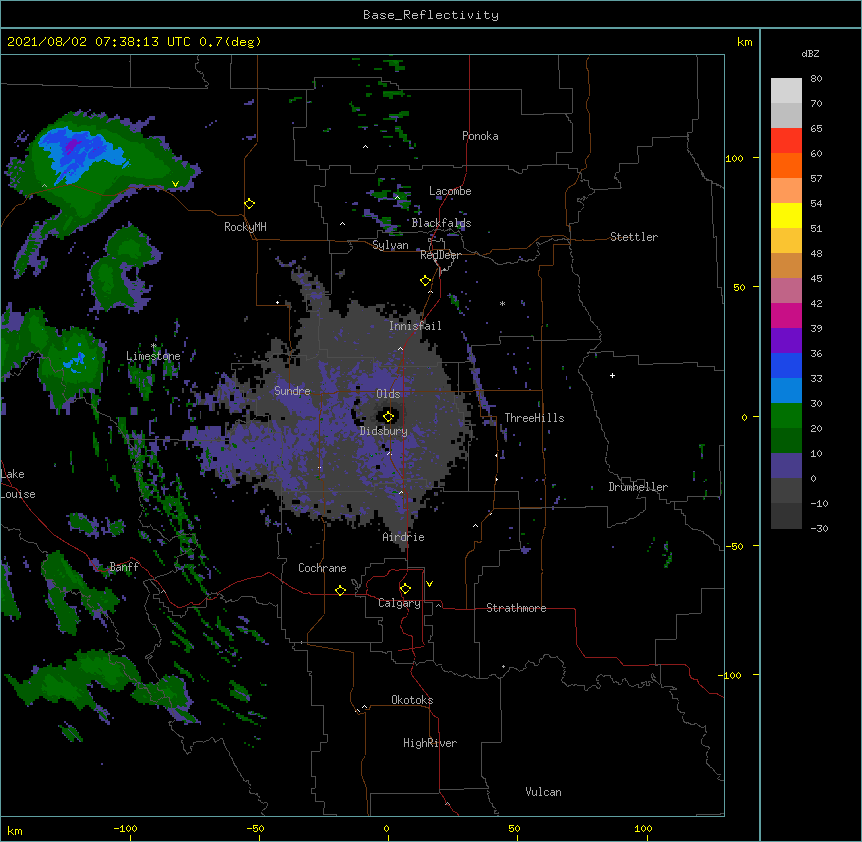Click the Lacombe city label

pos(450,191)
